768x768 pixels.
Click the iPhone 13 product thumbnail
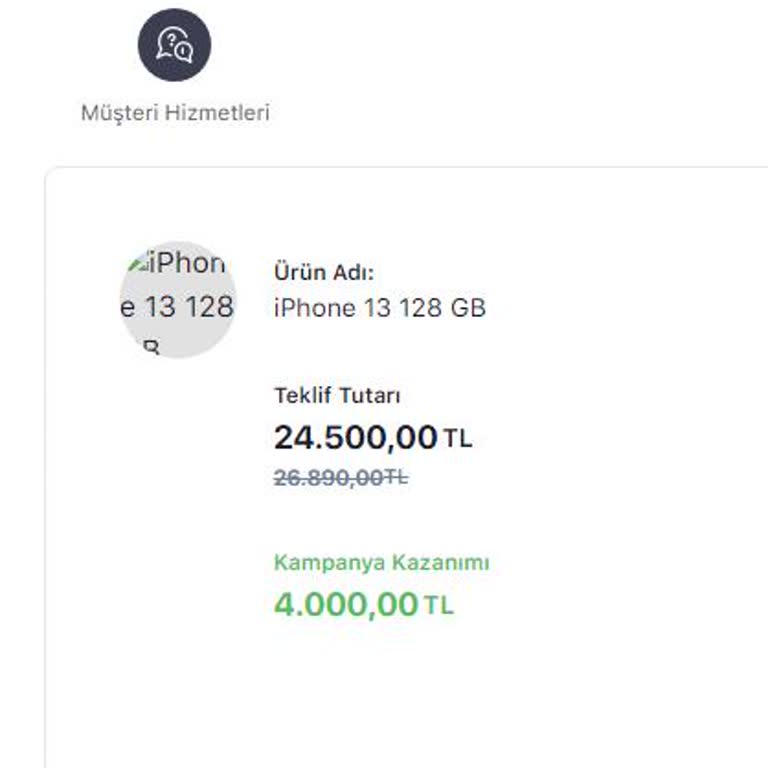[x=178, y=299]
